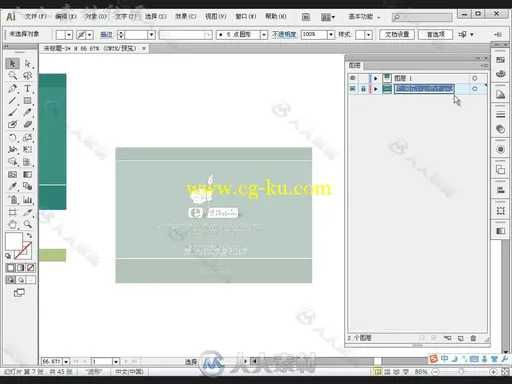512x384 pixels.
Task: Select the Artboard tool
Action: 12,212
